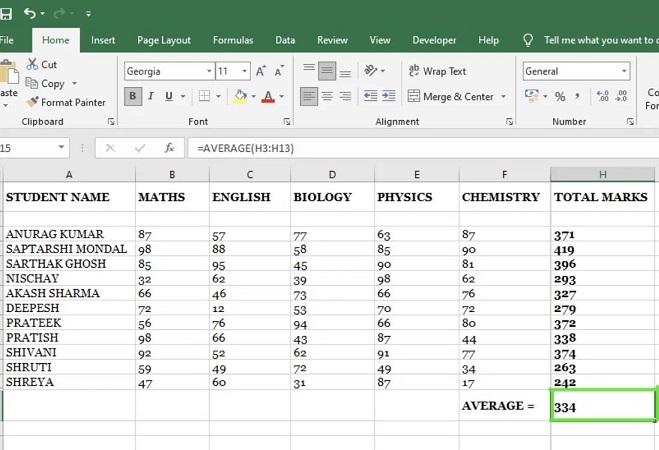Expand Font Color palette arrow
This screenshot has width=659, height=450.
pos(282,96)
